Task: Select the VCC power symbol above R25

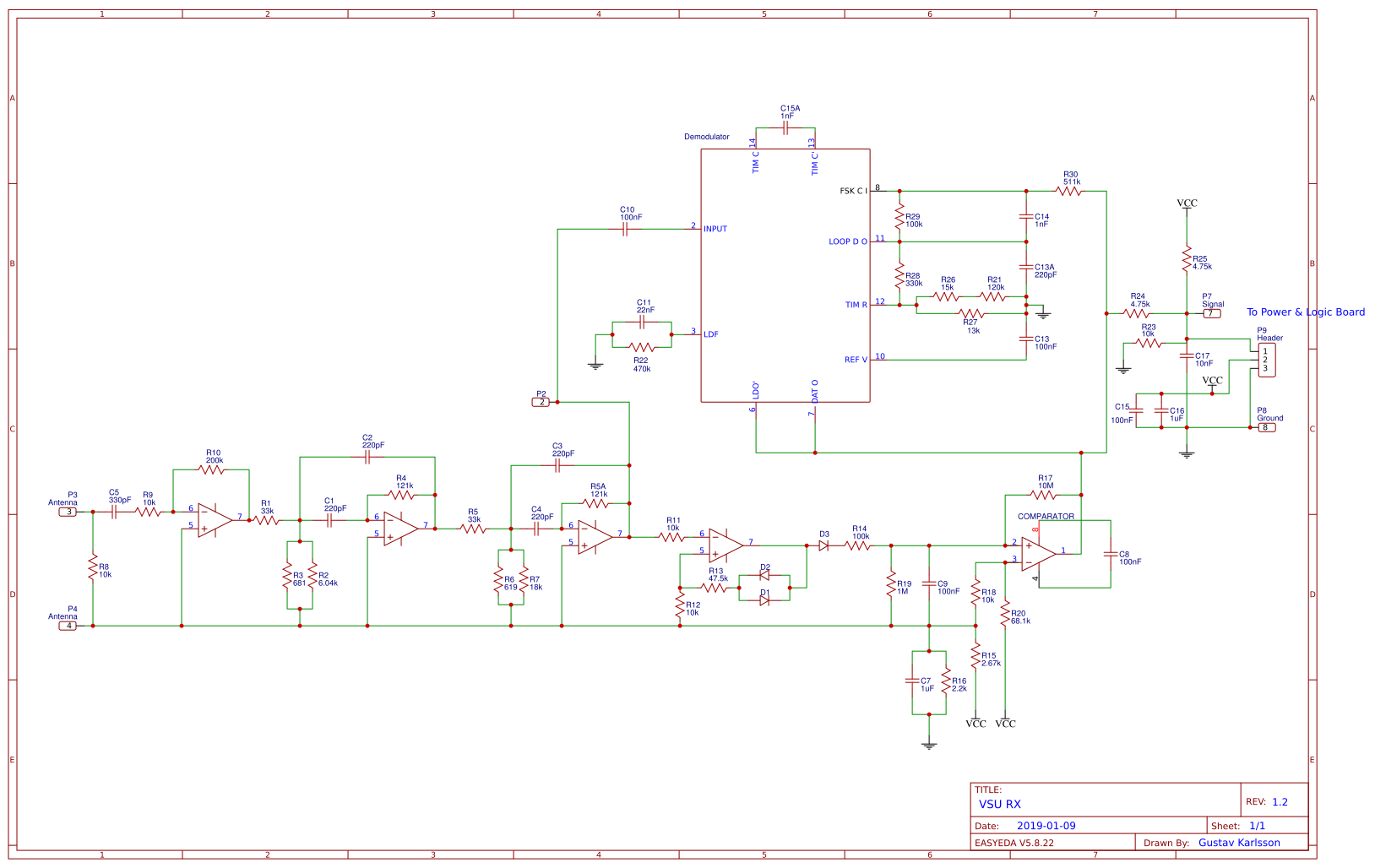Action: pyautogui.click(x=1187, y=203)
